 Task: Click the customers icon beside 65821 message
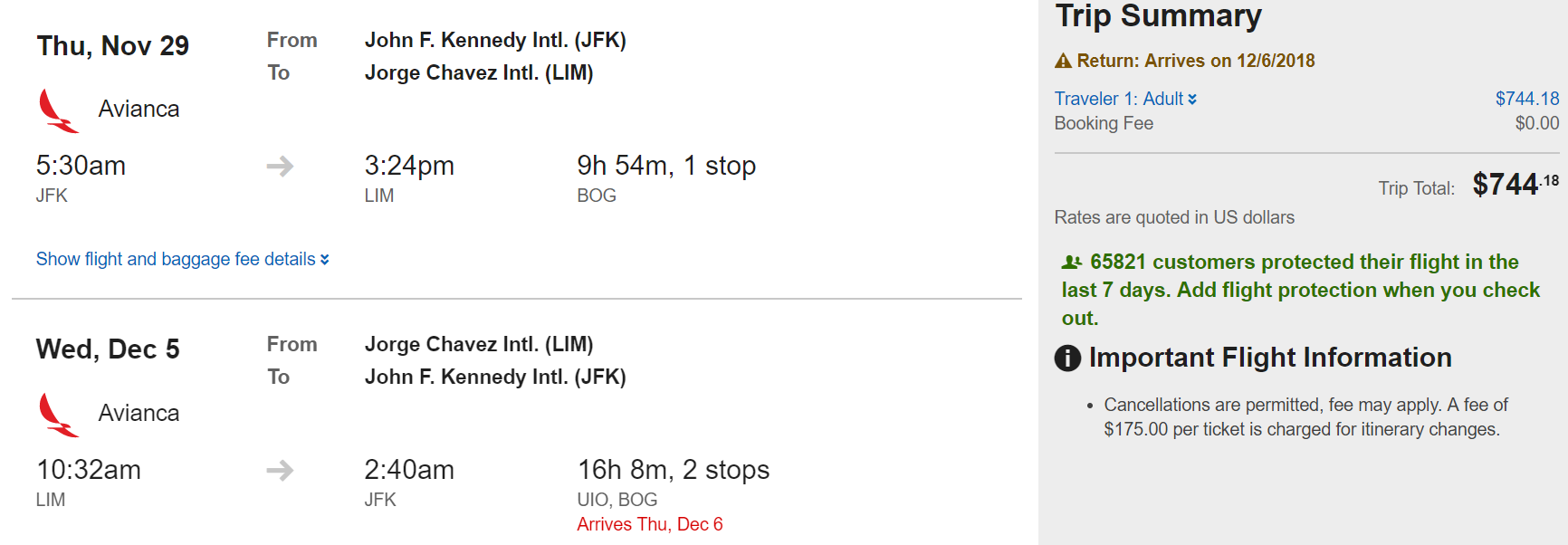1072,263
